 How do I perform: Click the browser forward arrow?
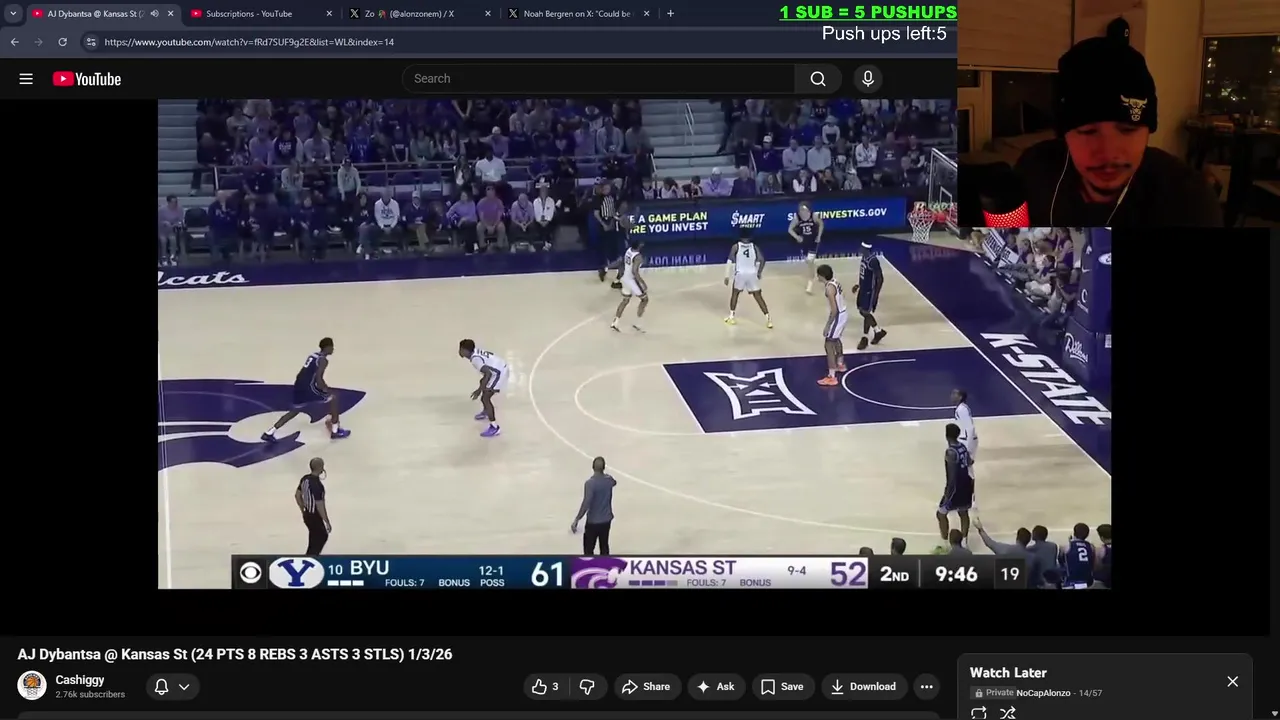click(x=38, y=42)
